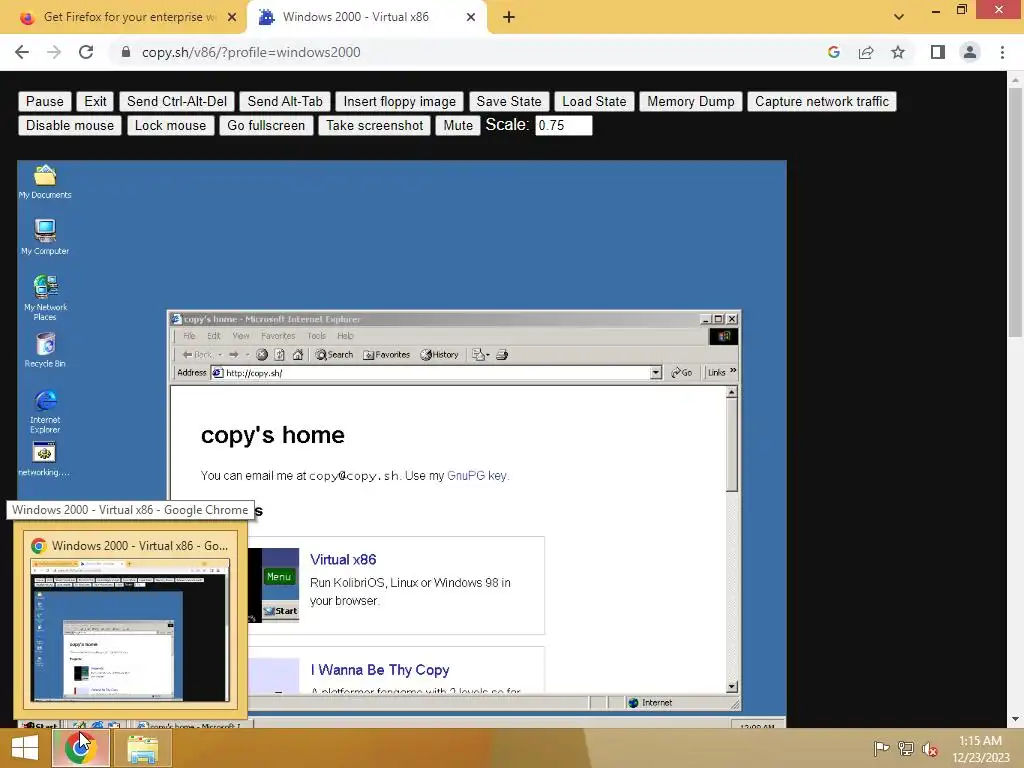Screen dimensions: 1024x768
Task: Click Go fullscreen button
Action: 266,125
